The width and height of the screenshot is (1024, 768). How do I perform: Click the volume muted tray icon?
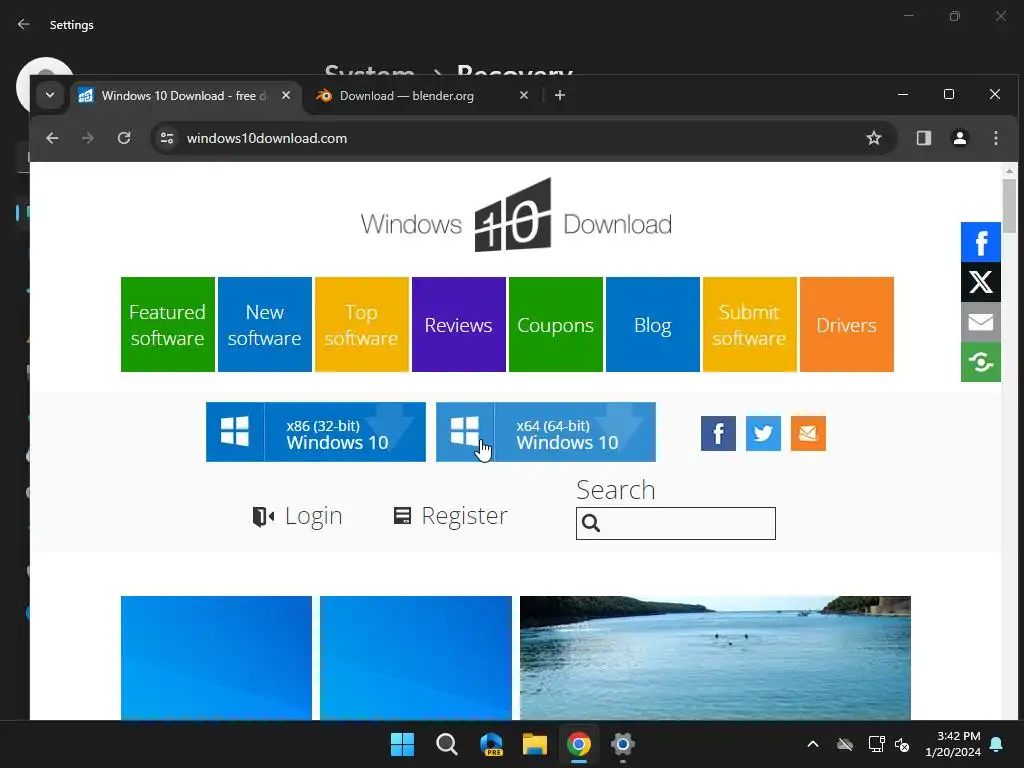point(903,744)
